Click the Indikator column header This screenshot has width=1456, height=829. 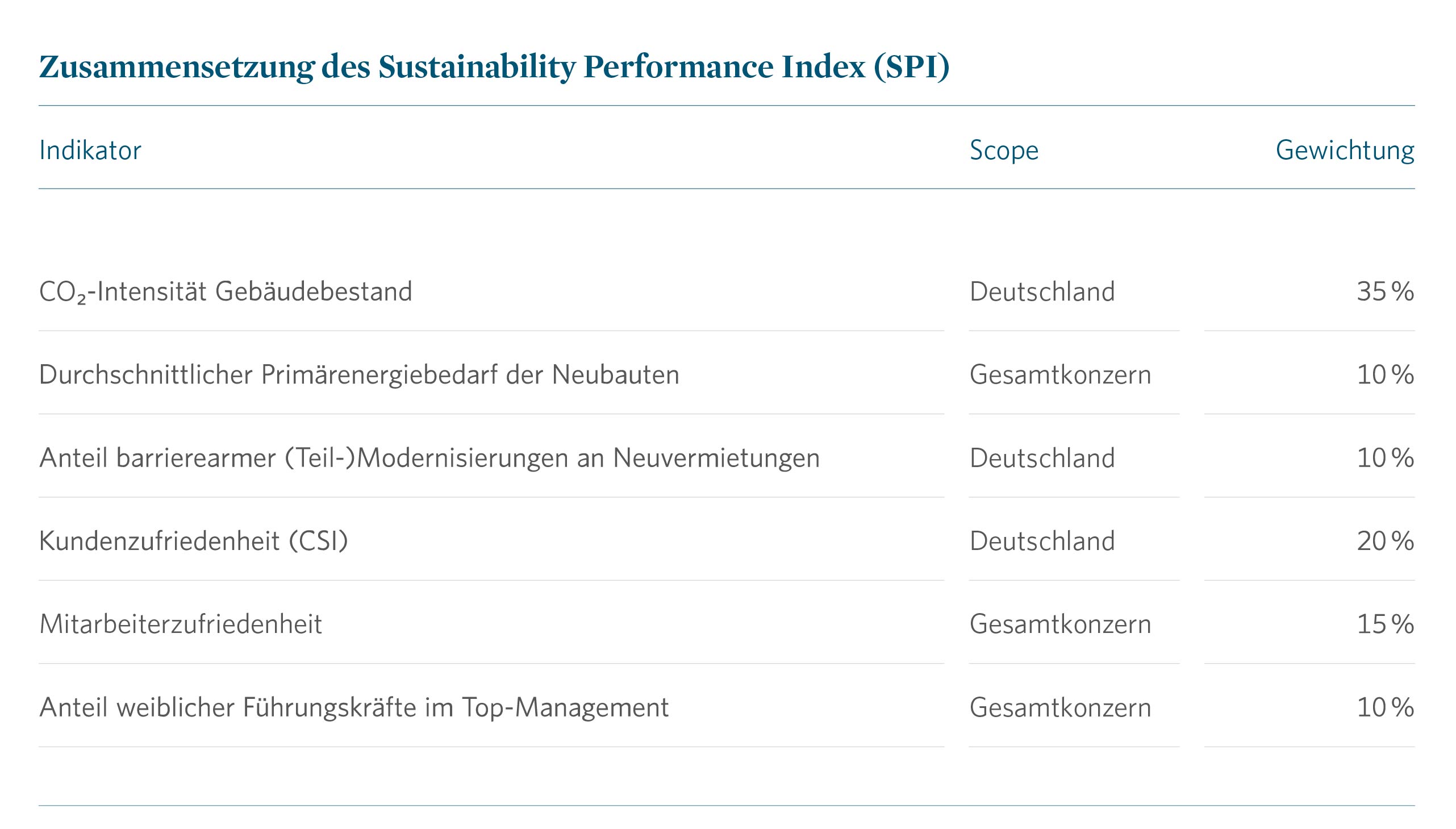coord(90,151)
